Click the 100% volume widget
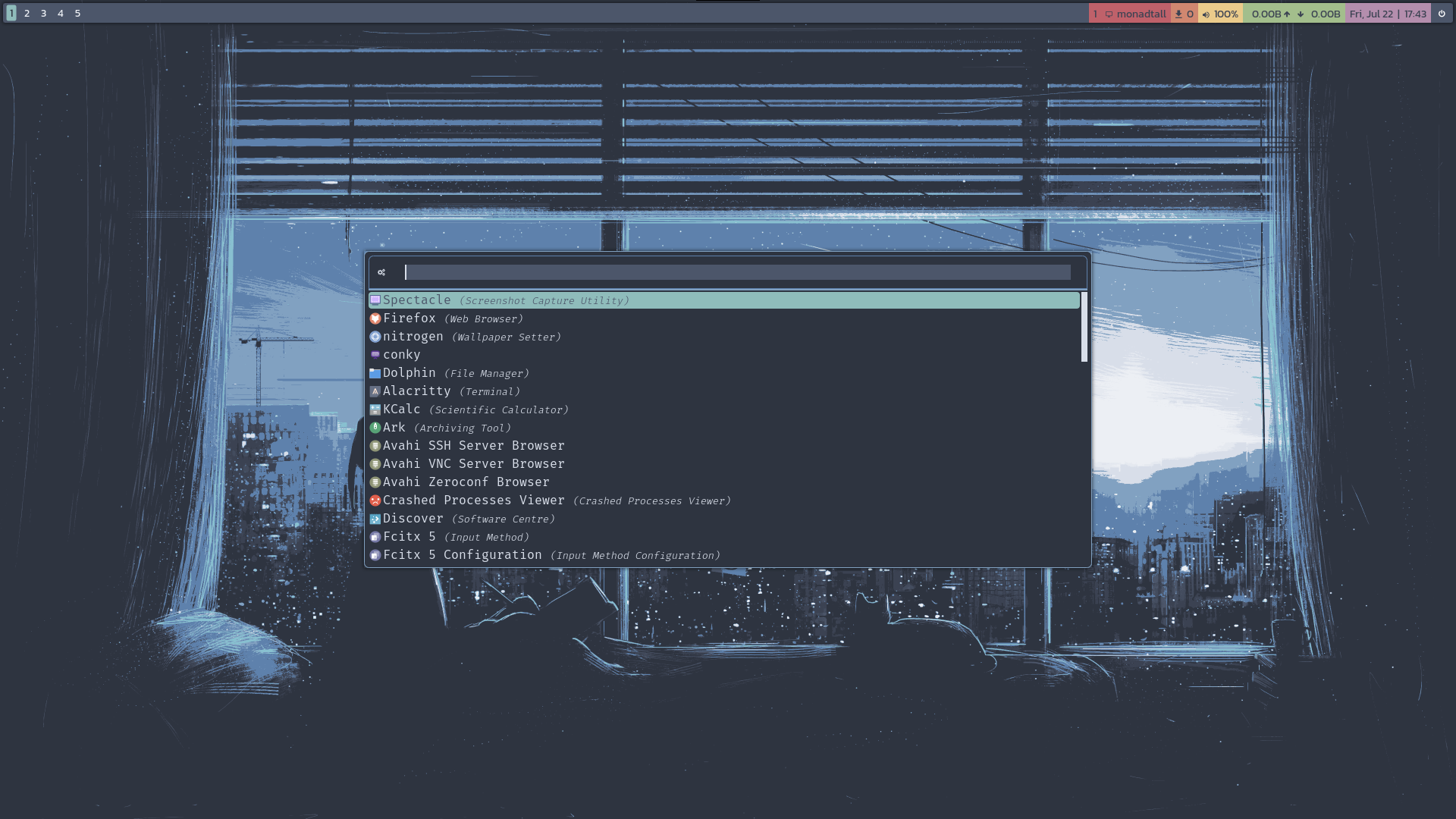Image resolution: width=1456 pixels, height=819 pixels. [x=1220, y=14]
